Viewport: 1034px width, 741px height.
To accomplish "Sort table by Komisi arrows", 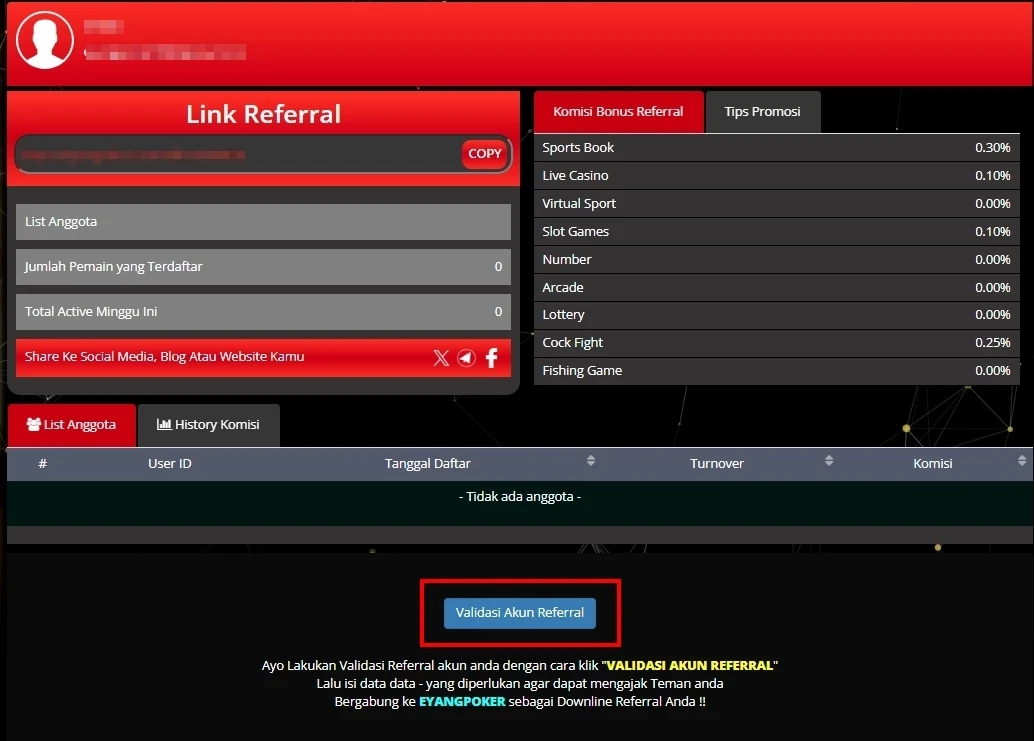I will 1021,461.
